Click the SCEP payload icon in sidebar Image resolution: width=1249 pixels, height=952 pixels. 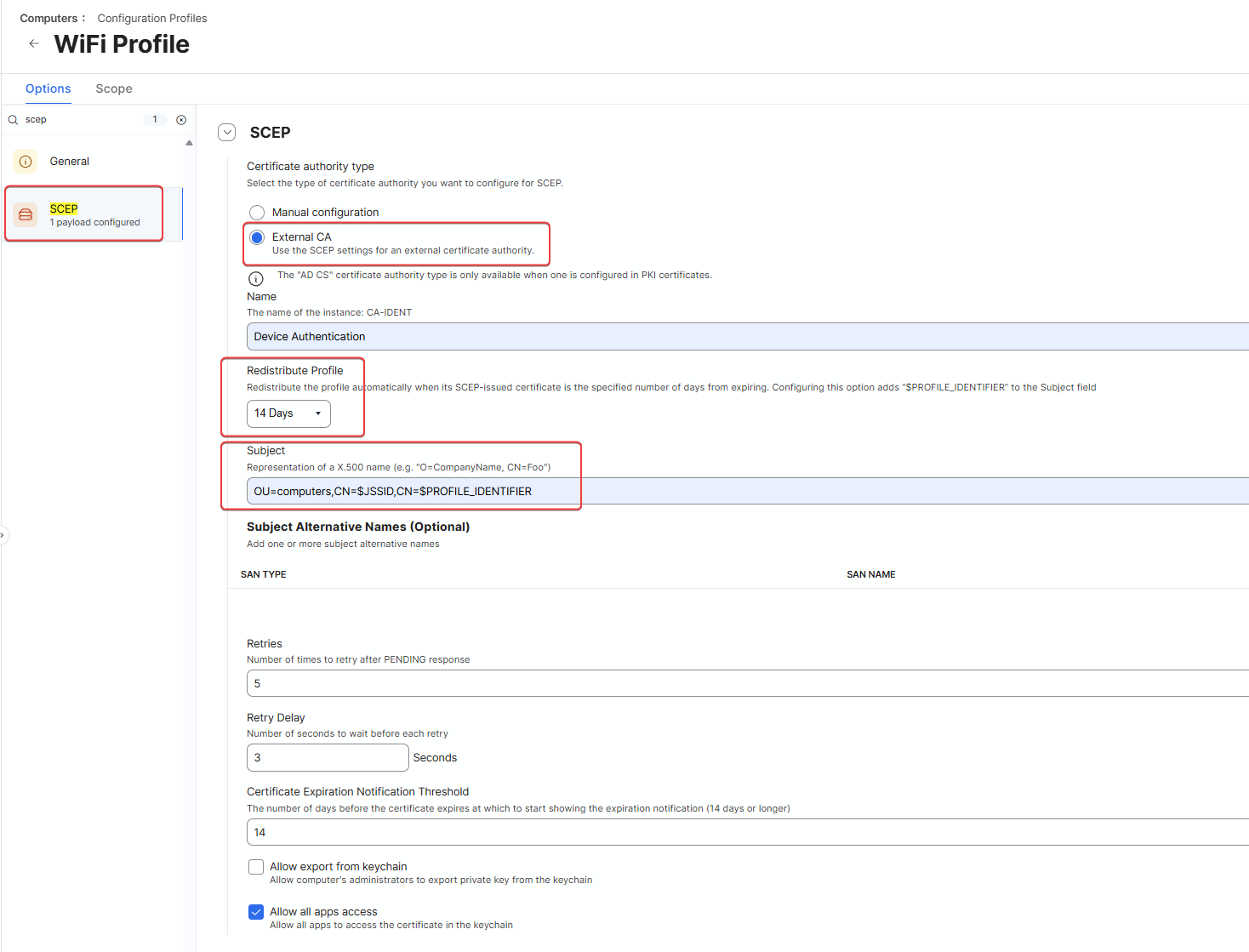click(x=26, y=214)
